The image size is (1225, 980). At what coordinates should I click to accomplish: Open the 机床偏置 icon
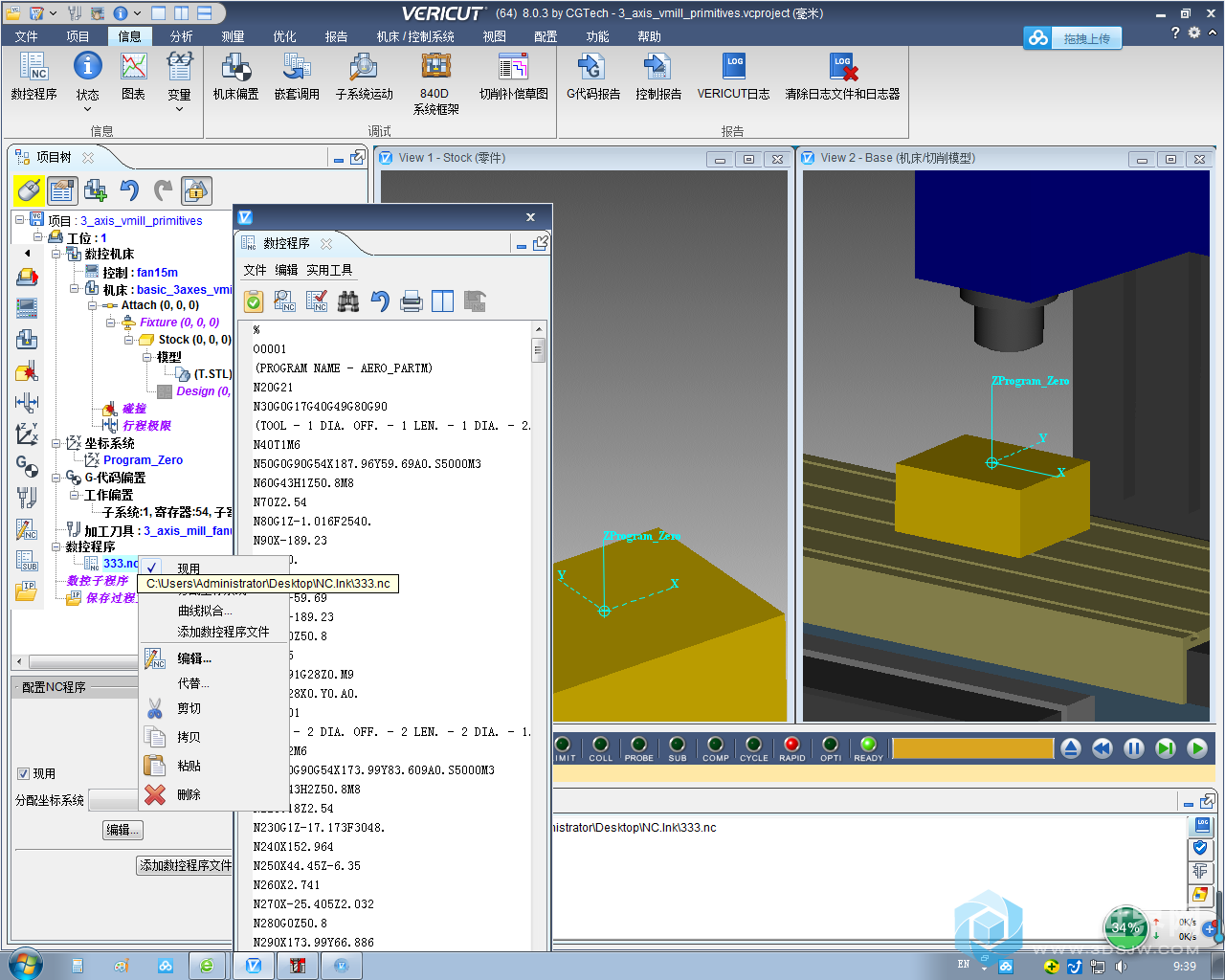coord(236,76)
